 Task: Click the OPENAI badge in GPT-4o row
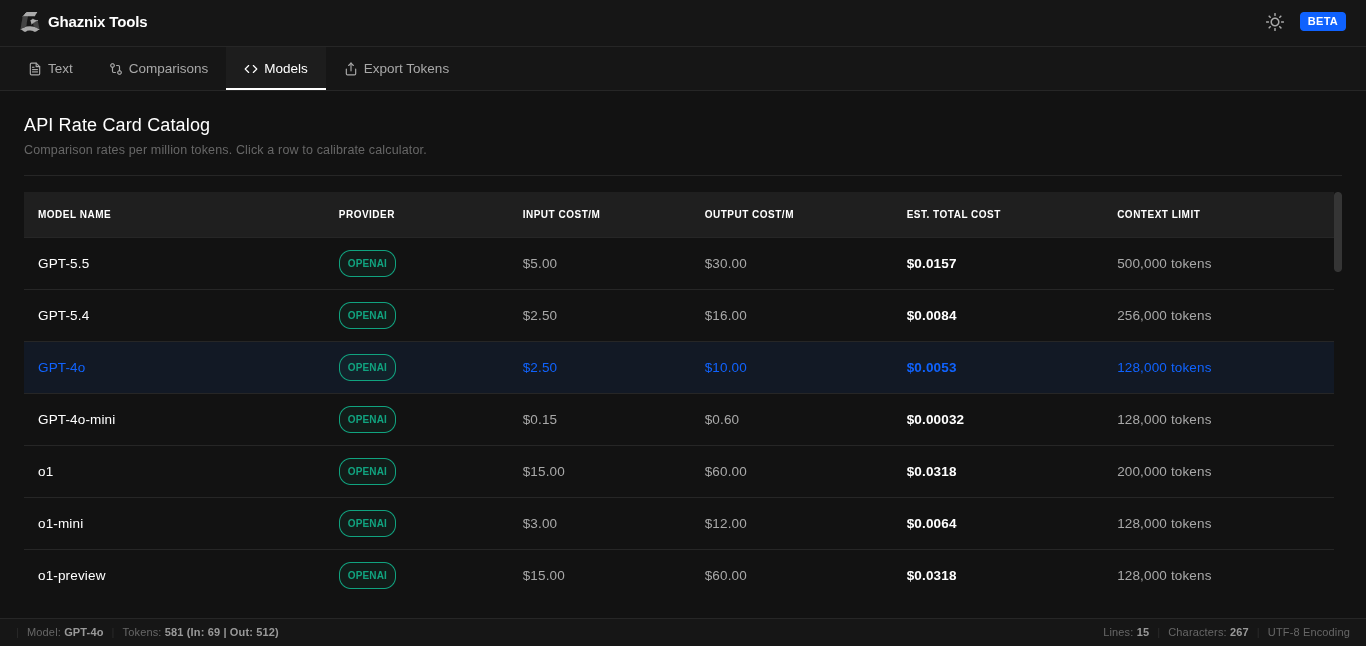pyautogui.click(x=367, y=368)
